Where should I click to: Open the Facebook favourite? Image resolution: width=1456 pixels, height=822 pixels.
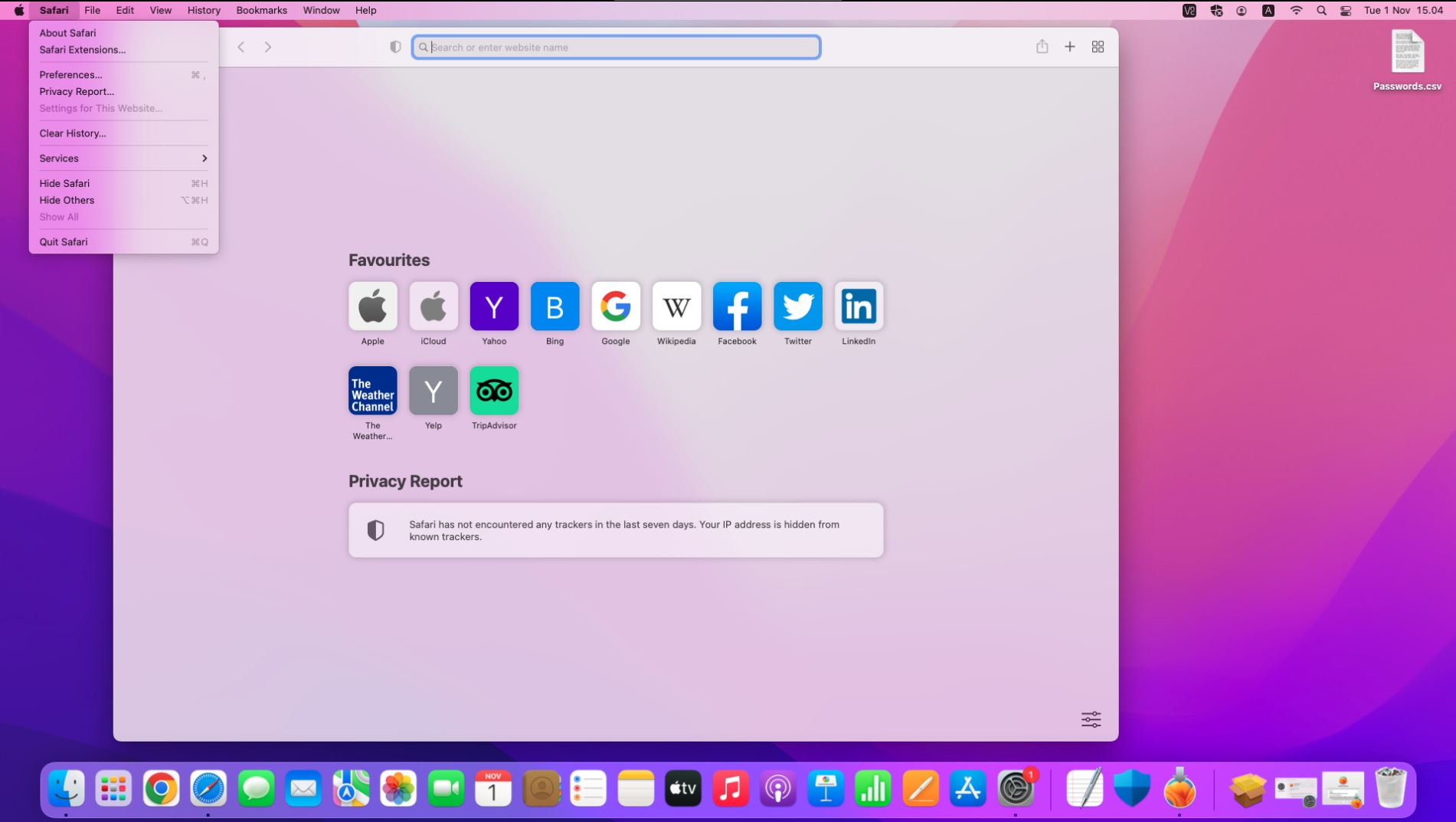[x=737, y=306]
